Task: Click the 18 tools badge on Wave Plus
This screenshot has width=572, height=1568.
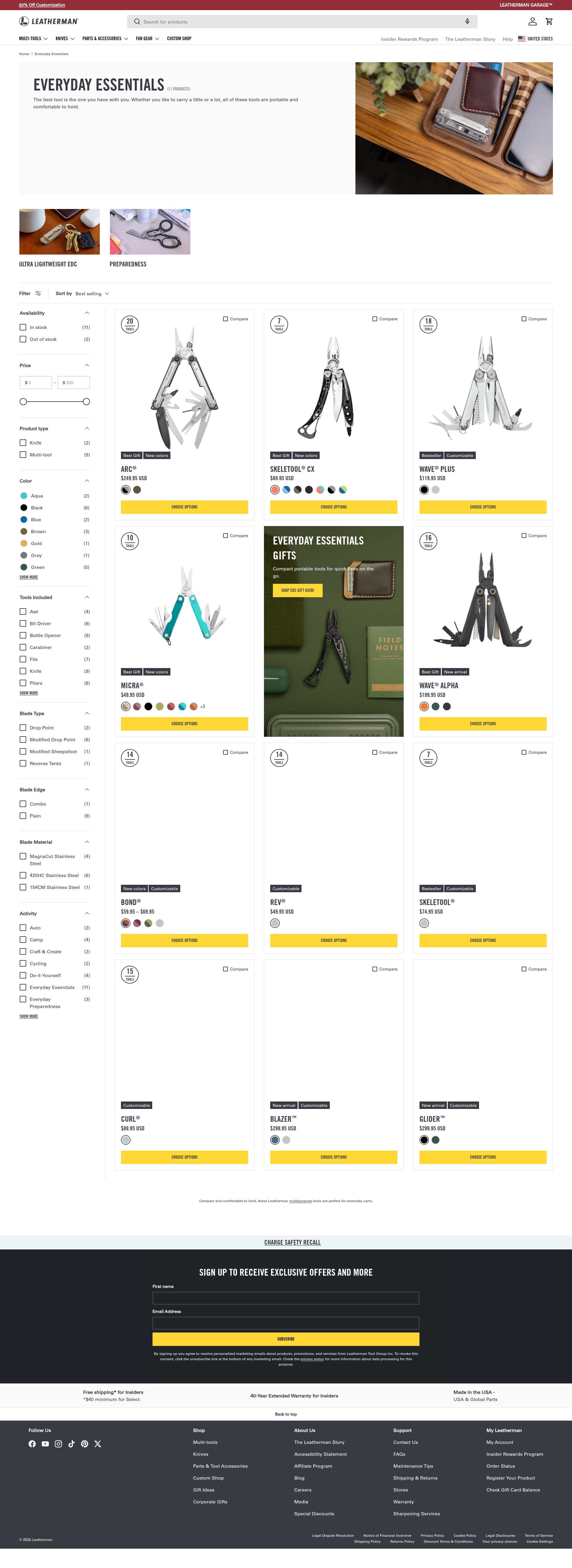Action: click(428, 324)
